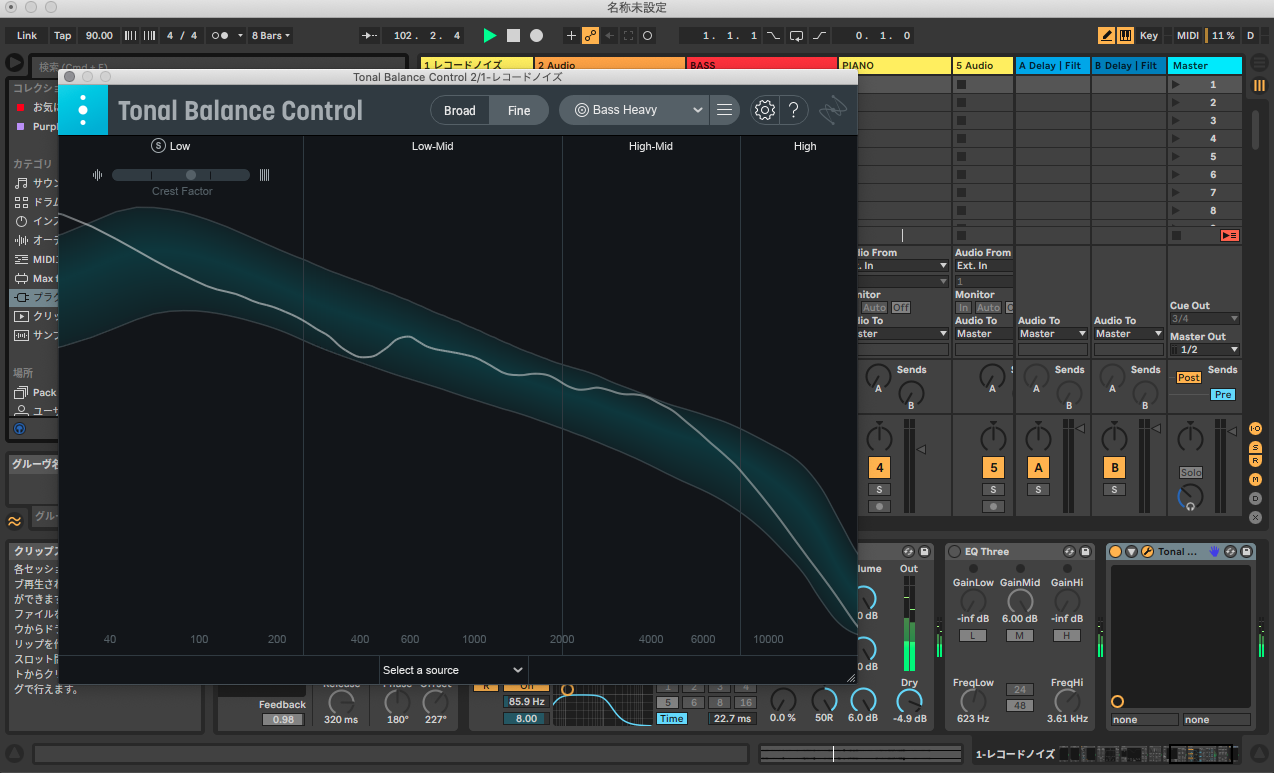Toggle Draw Mode pencil icon

pos(1106,35)
